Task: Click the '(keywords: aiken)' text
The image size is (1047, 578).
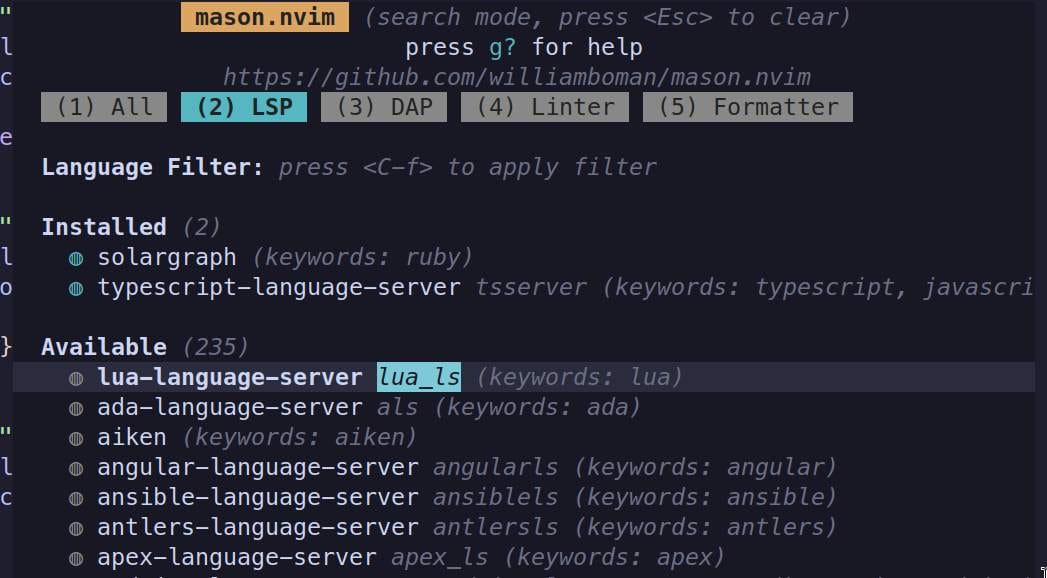Action: click(300, 438)
